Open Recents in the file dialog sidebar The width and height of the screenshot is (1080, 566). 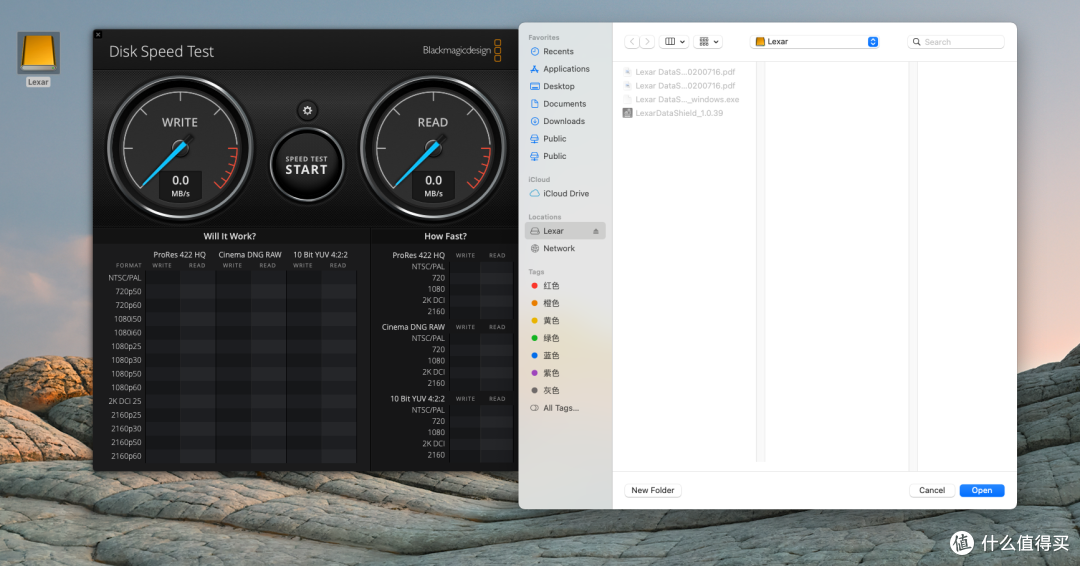click(558, 52)
